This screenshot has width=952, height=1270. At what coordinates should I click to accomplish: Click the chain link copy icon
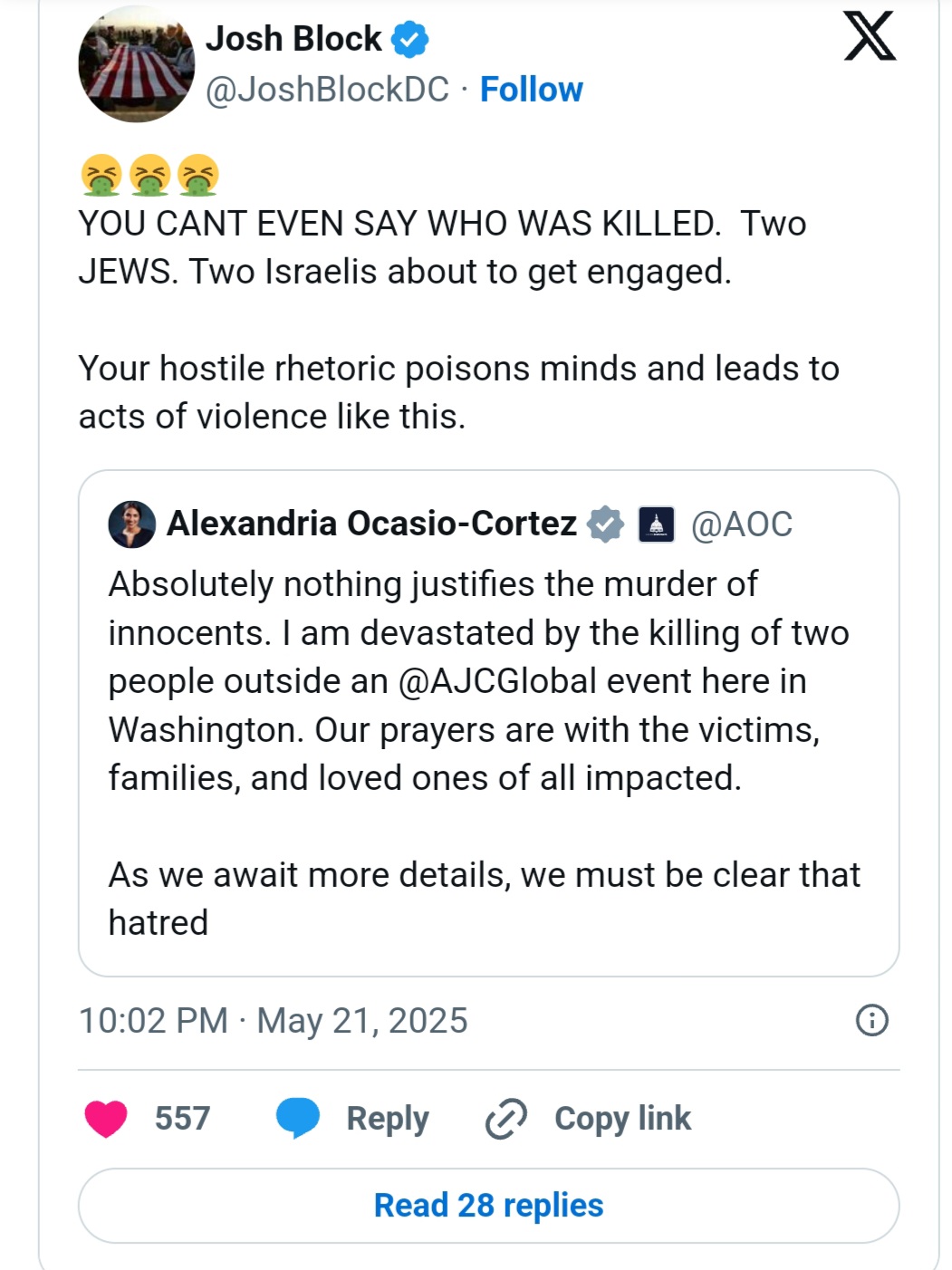pyautogui.click(x=506, y=1118)
